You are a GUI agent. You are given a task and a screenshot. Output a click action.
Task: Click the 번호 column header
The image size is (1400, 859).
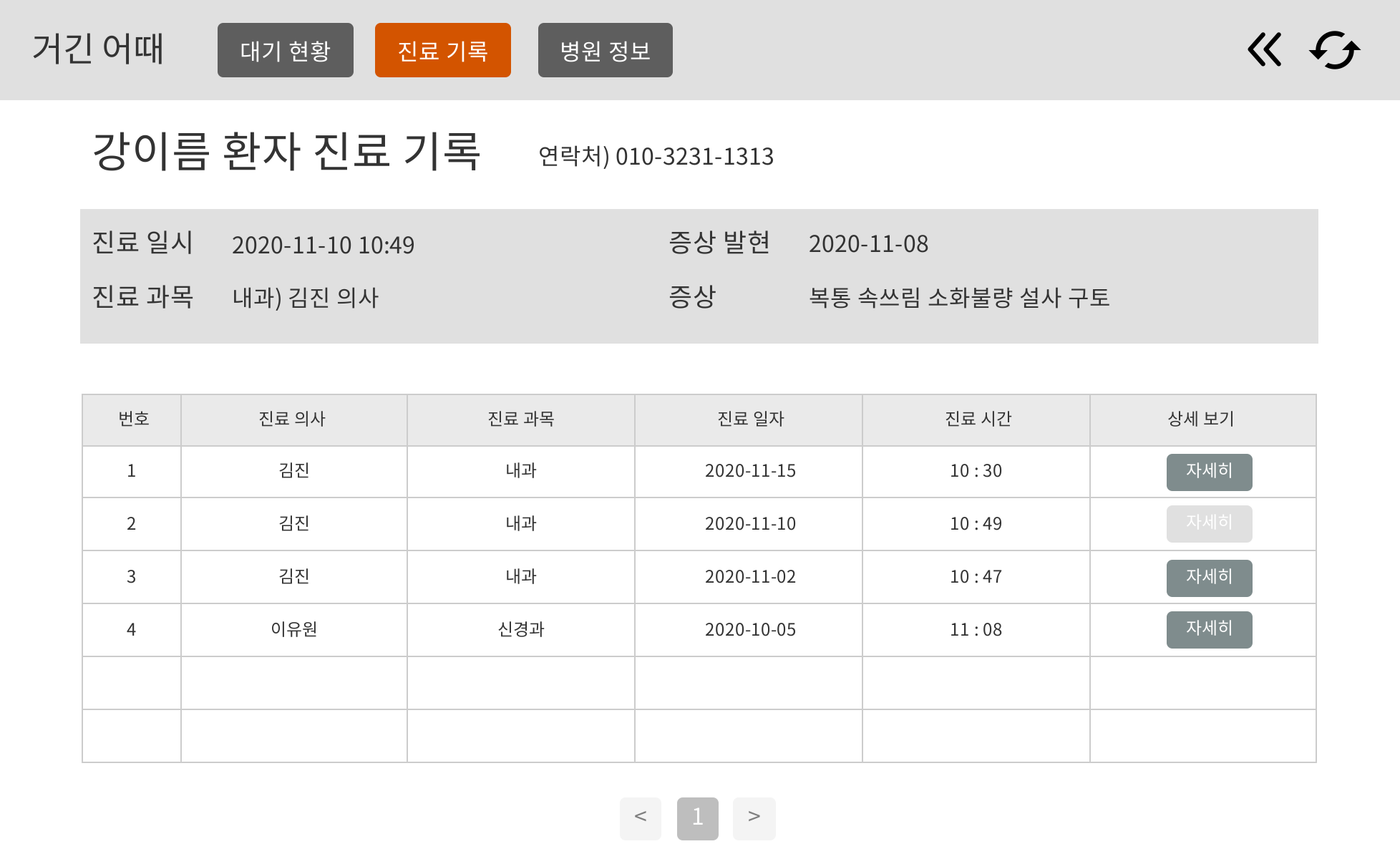[133, 419]
